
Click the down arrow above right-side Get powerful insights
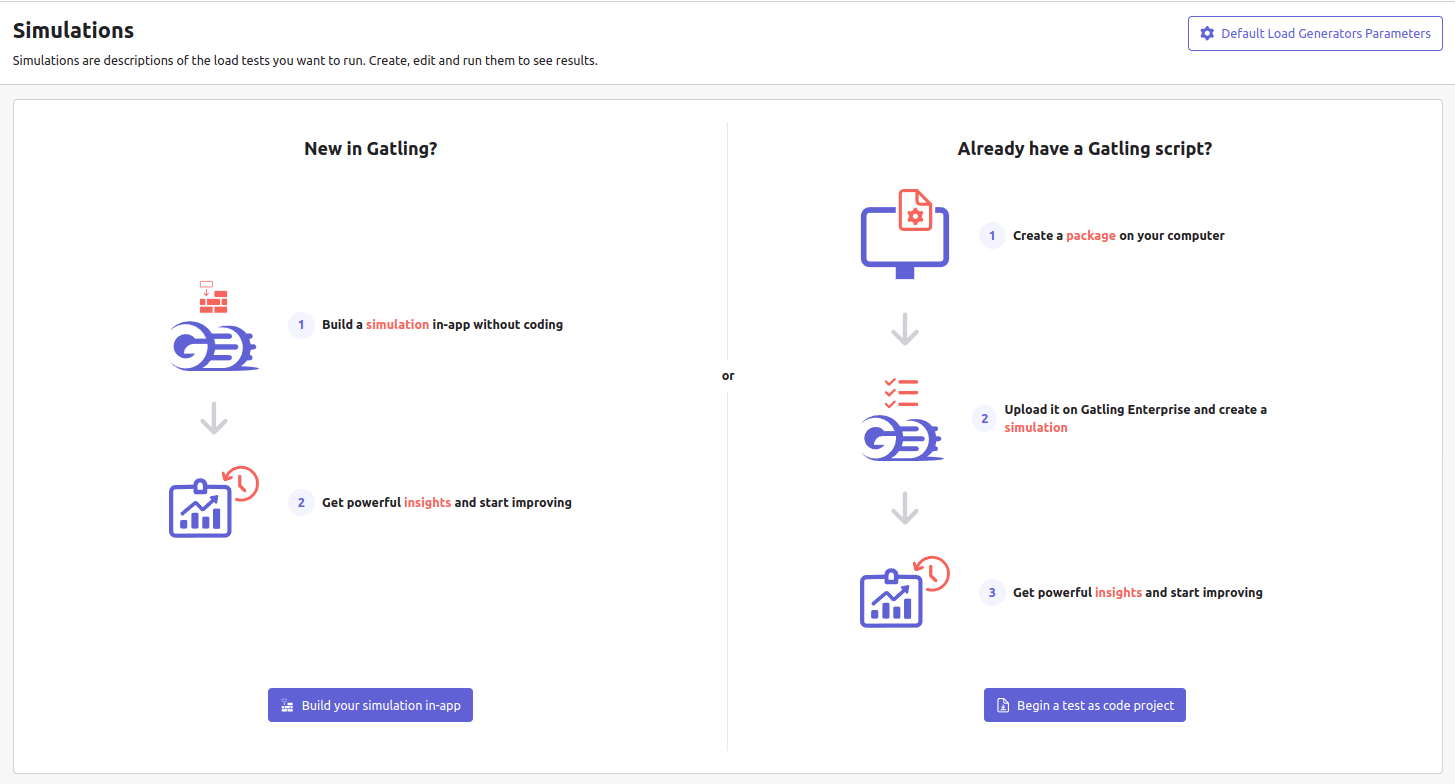click(905, 508)
